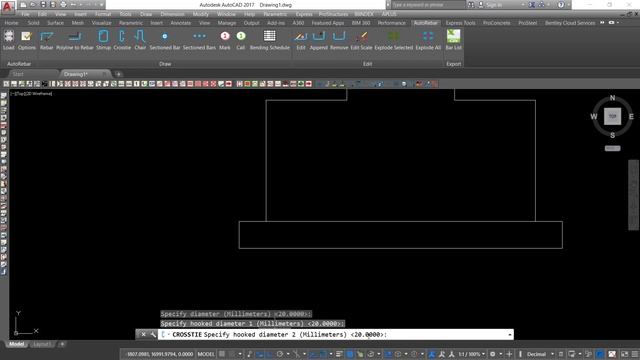Close the command line with the X
This screenshot has height=360, width=640.
143,334
